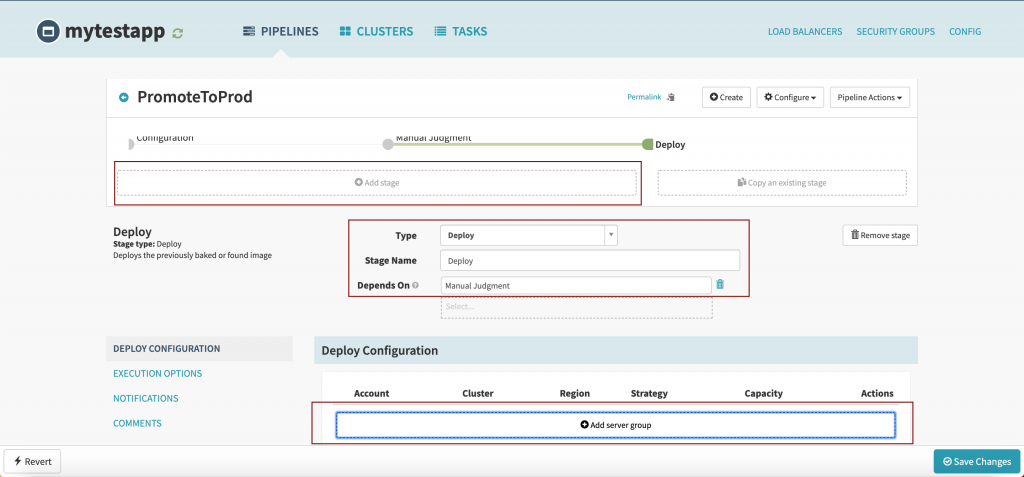Click the Save Changes button
Screen dimensions: 1024x477
(x=976, y=461)
